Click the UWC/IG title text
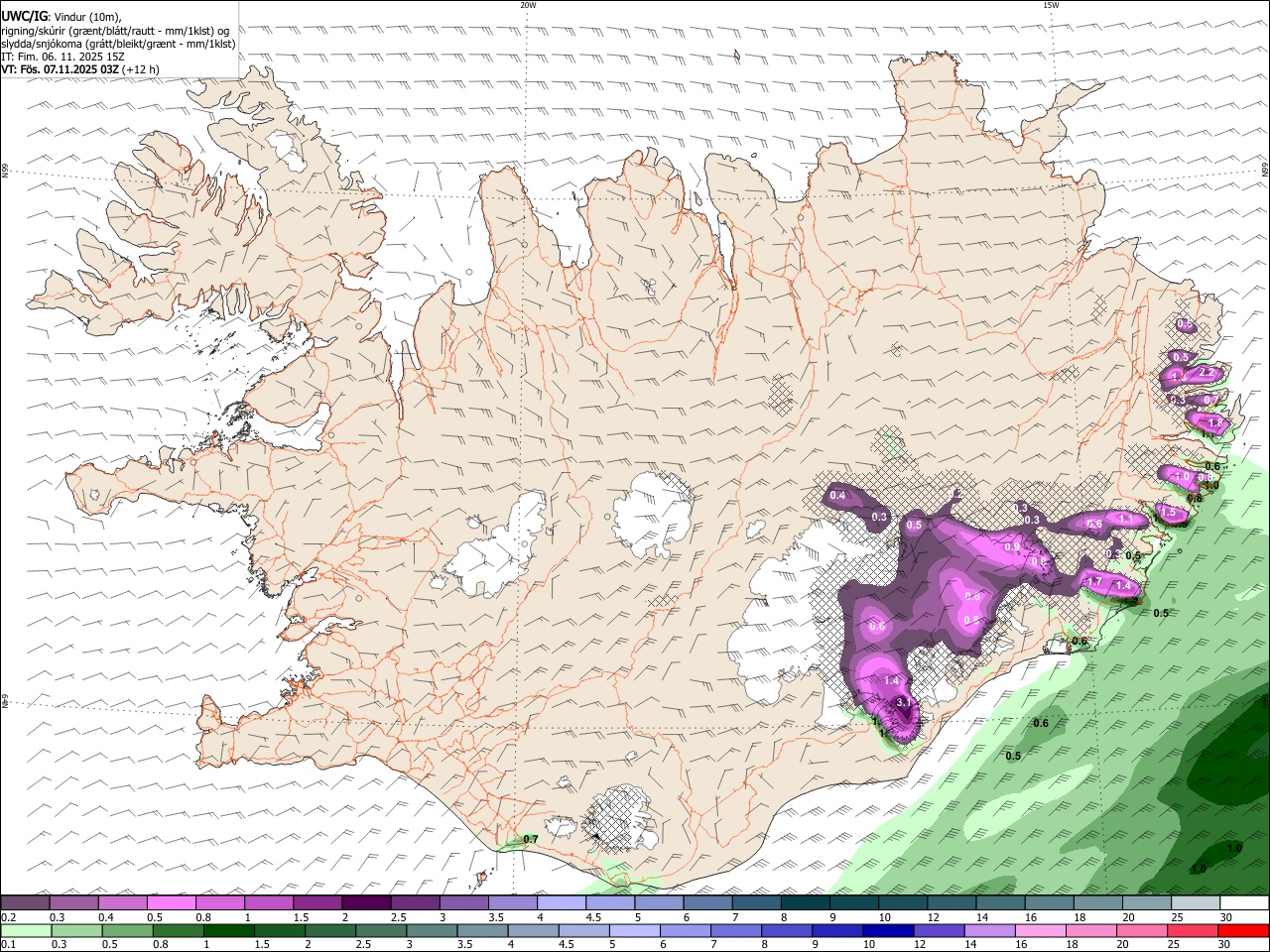The height and width of the screenshot is (952, 1270). [x=24, y=16]
